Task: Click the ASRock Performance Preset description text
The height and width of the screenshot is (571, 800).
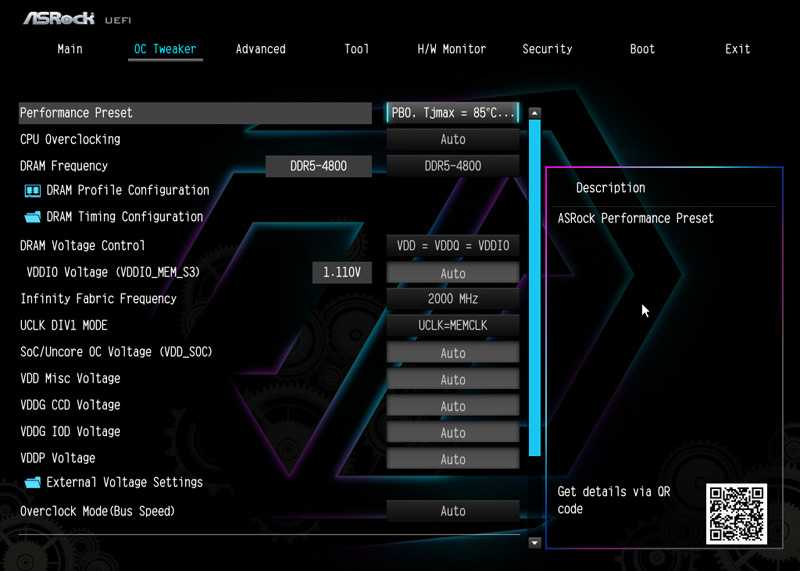Action: (636, 218)
